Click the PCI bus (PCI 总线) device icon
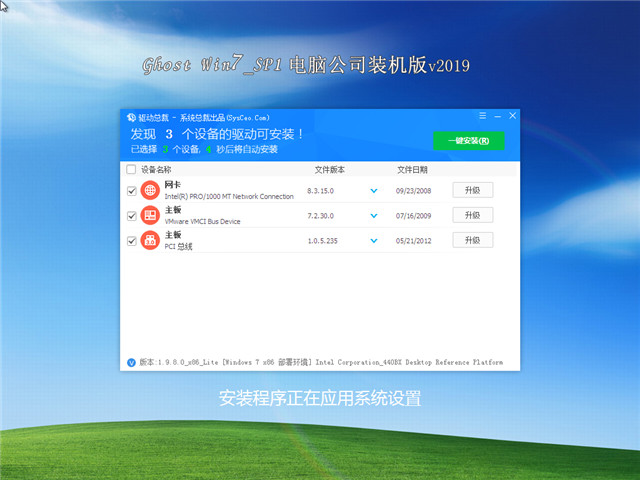 click(150, 240)
